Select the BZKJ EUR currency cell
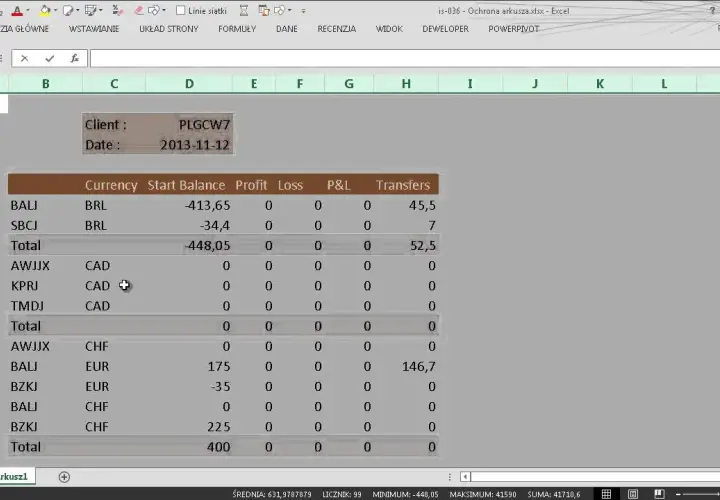Viewport: 720px width, 500px height. point(114,386)
